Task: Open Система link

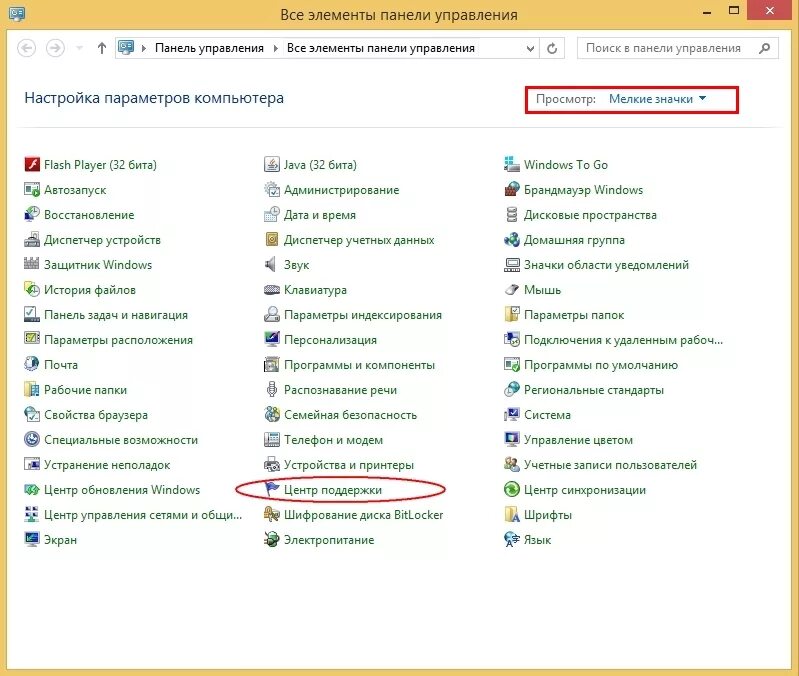Action: tap(547, 415)
